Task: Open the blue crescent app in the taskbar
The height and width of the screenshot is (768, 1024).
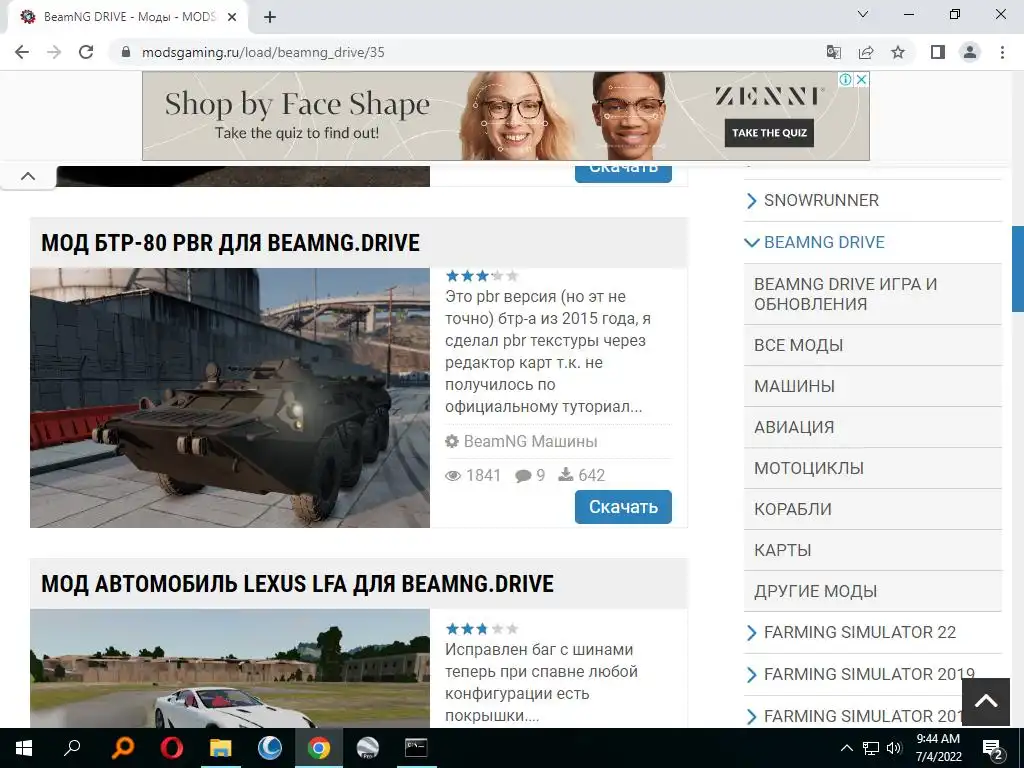Action: [x=270, y=748]
